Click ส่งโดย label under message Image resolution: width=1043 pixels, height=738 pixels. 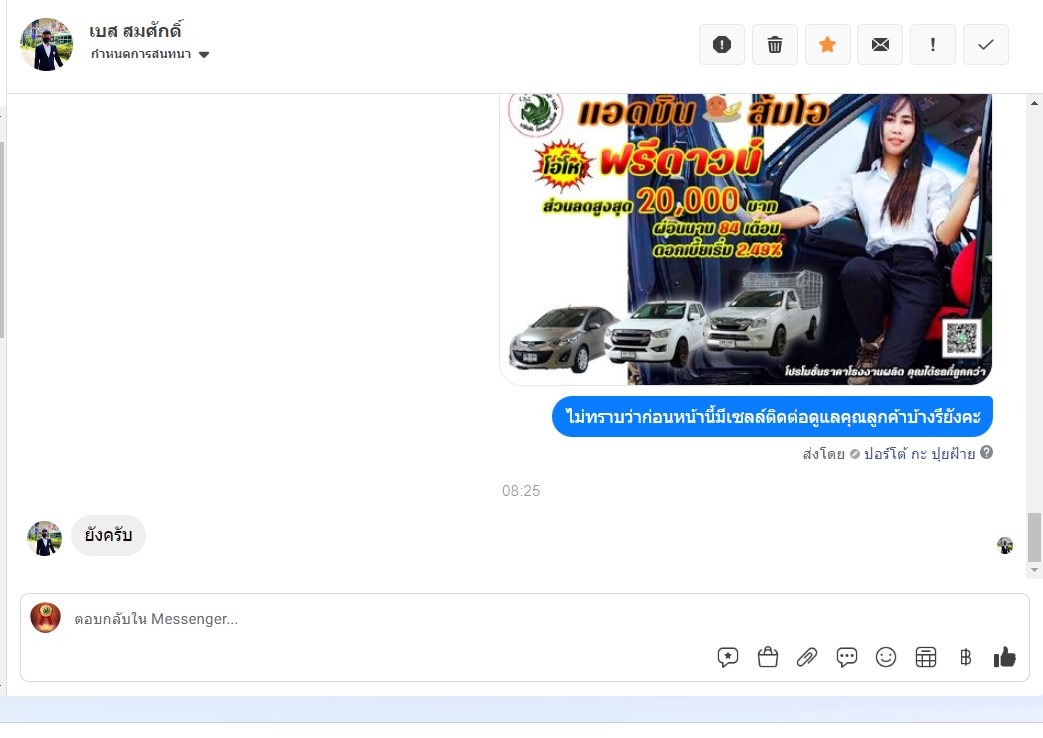[x=823, y=454]
